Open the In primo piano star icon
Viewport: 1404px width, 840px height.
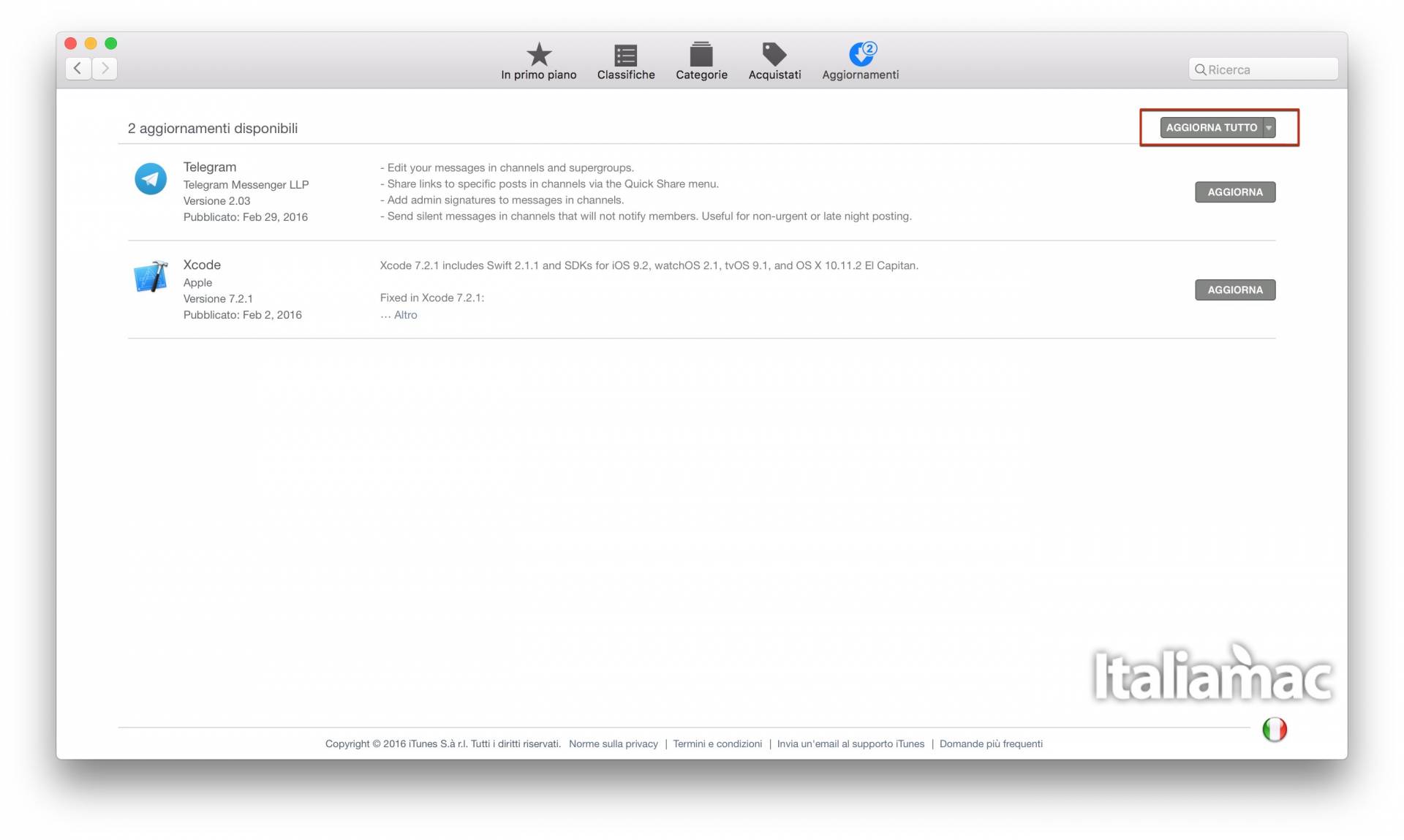(x=539, y=54)
